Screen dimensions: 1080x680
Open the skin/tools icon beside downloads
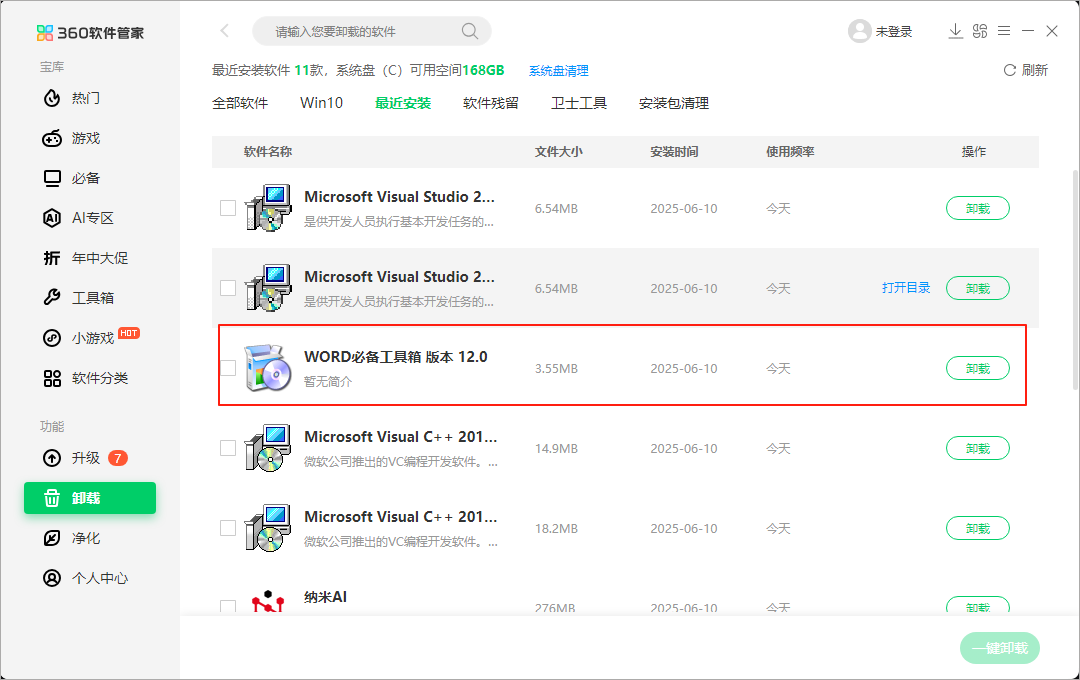pyautogui.click(x=979, y=31)
